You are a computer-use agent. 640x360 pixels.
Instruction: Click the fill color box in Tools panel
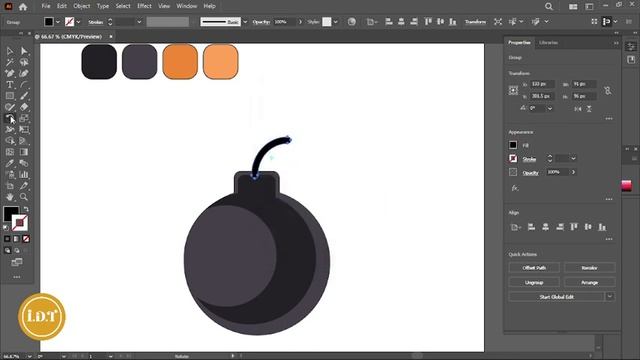click(11, 214)
